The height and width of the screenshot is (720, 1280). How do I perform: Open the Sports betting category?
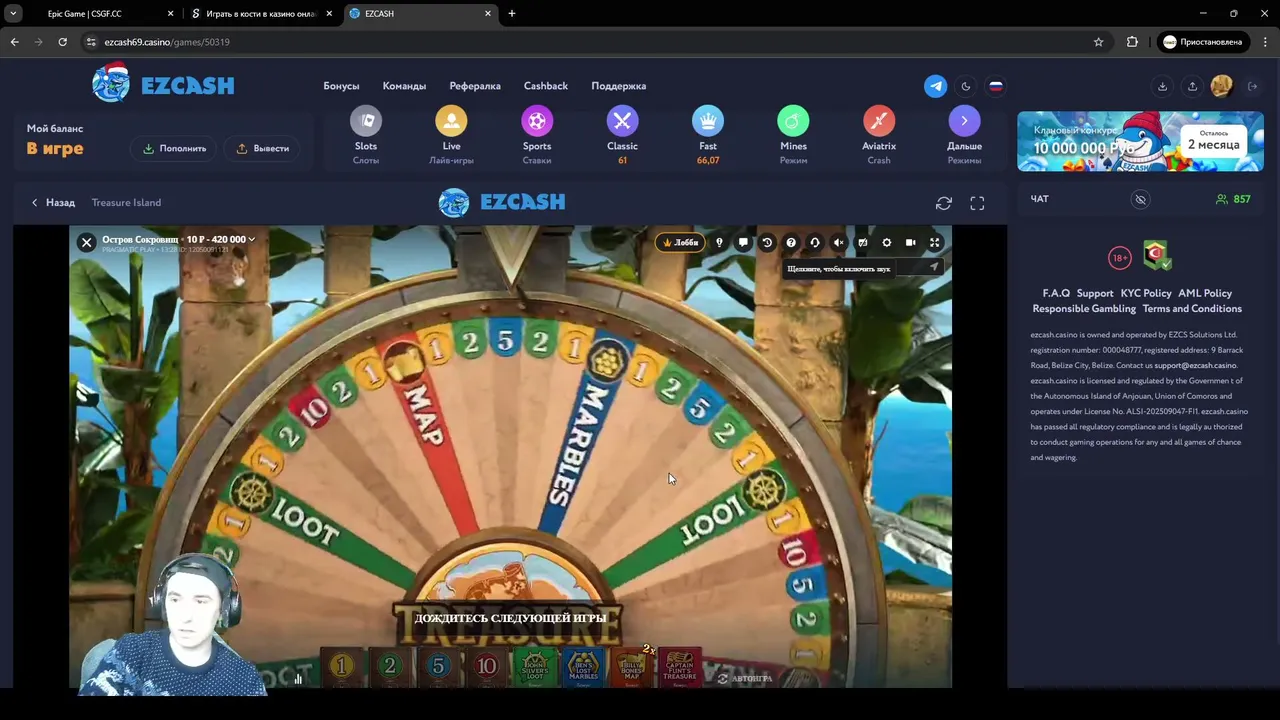pos(537,135)
